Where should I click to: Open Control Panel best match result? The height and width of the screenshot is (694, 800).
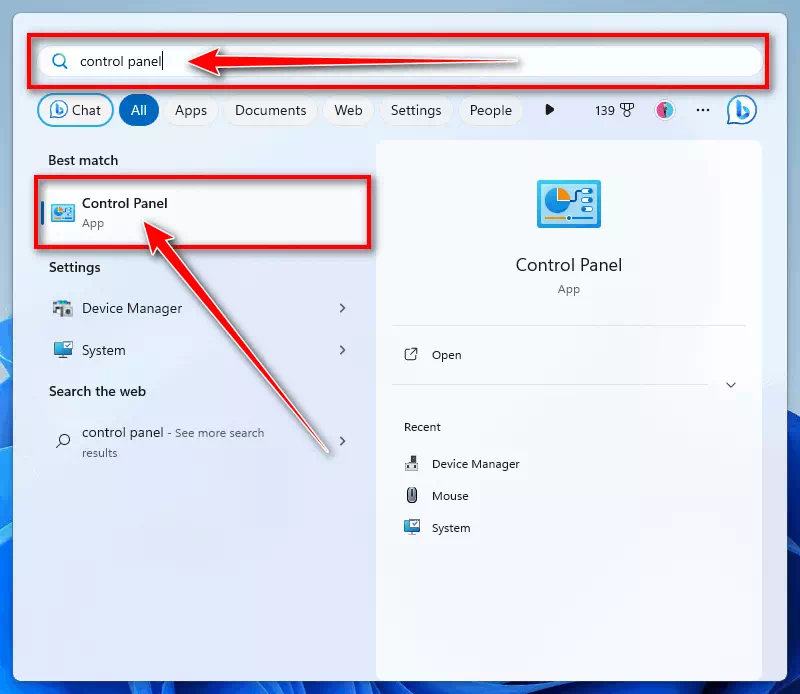pyautogui.click(x=203, y=213)
